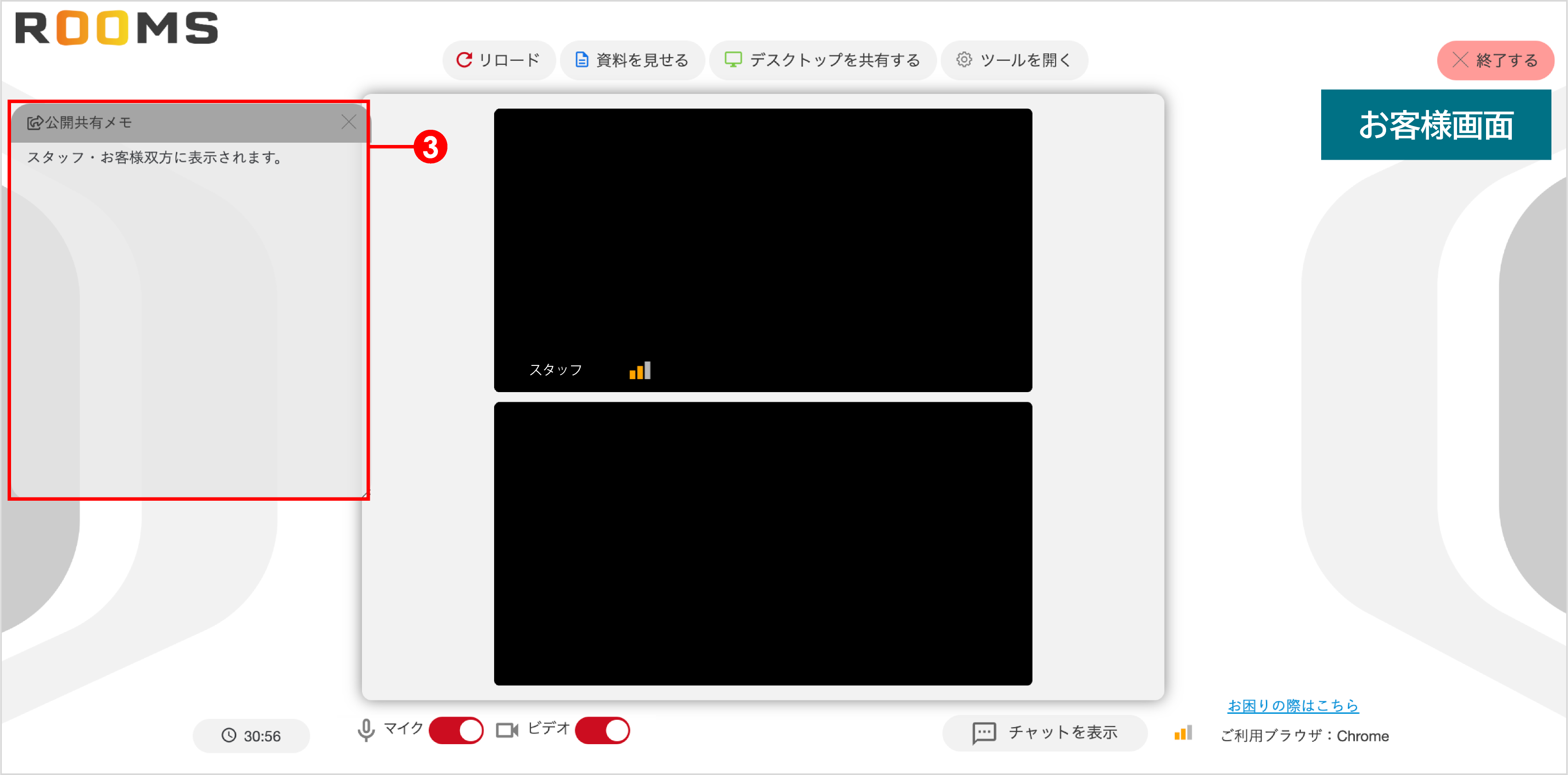Close the 公開共有メモ panel
The image size is (1568, 775).
pyautogui.click(x=349, y=121)
